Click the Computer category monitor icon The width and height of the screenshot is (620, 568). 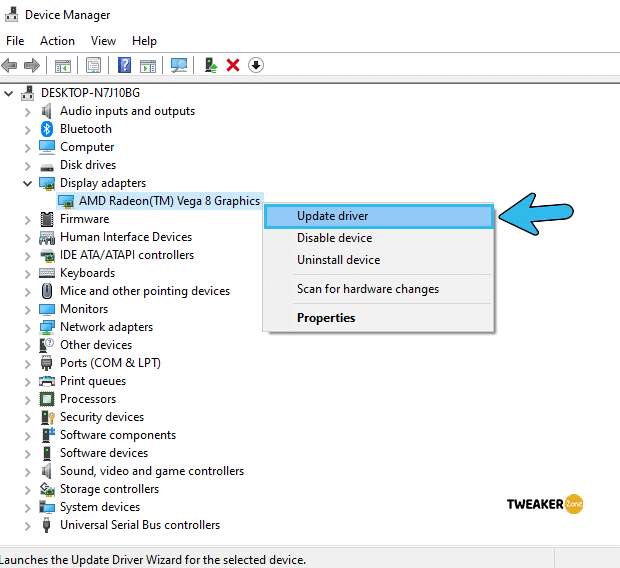coord(47,147)
